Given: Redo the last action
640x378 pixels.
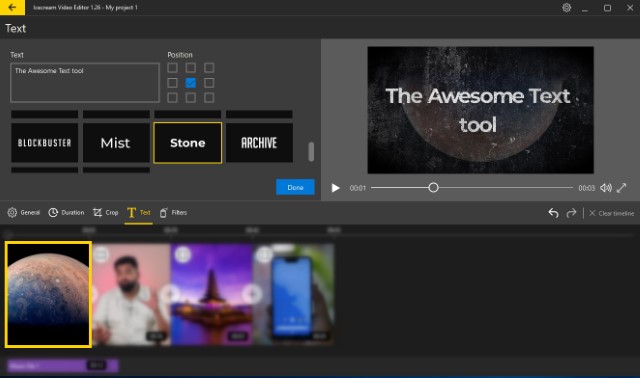Looking at the screenshot, I should [x=571, y=213].
